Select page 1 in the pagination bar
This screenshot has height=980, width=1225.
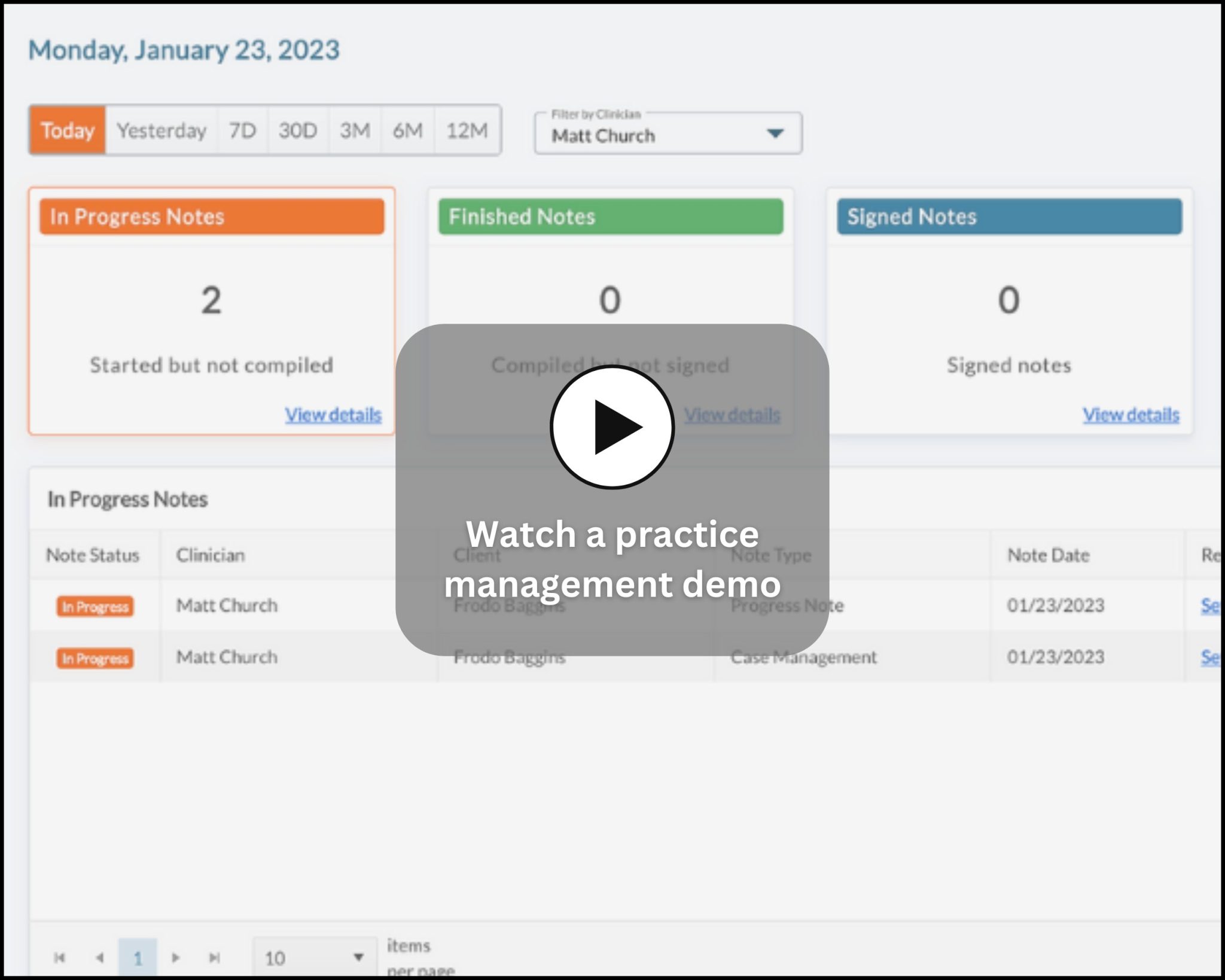(x=138, y=957)
